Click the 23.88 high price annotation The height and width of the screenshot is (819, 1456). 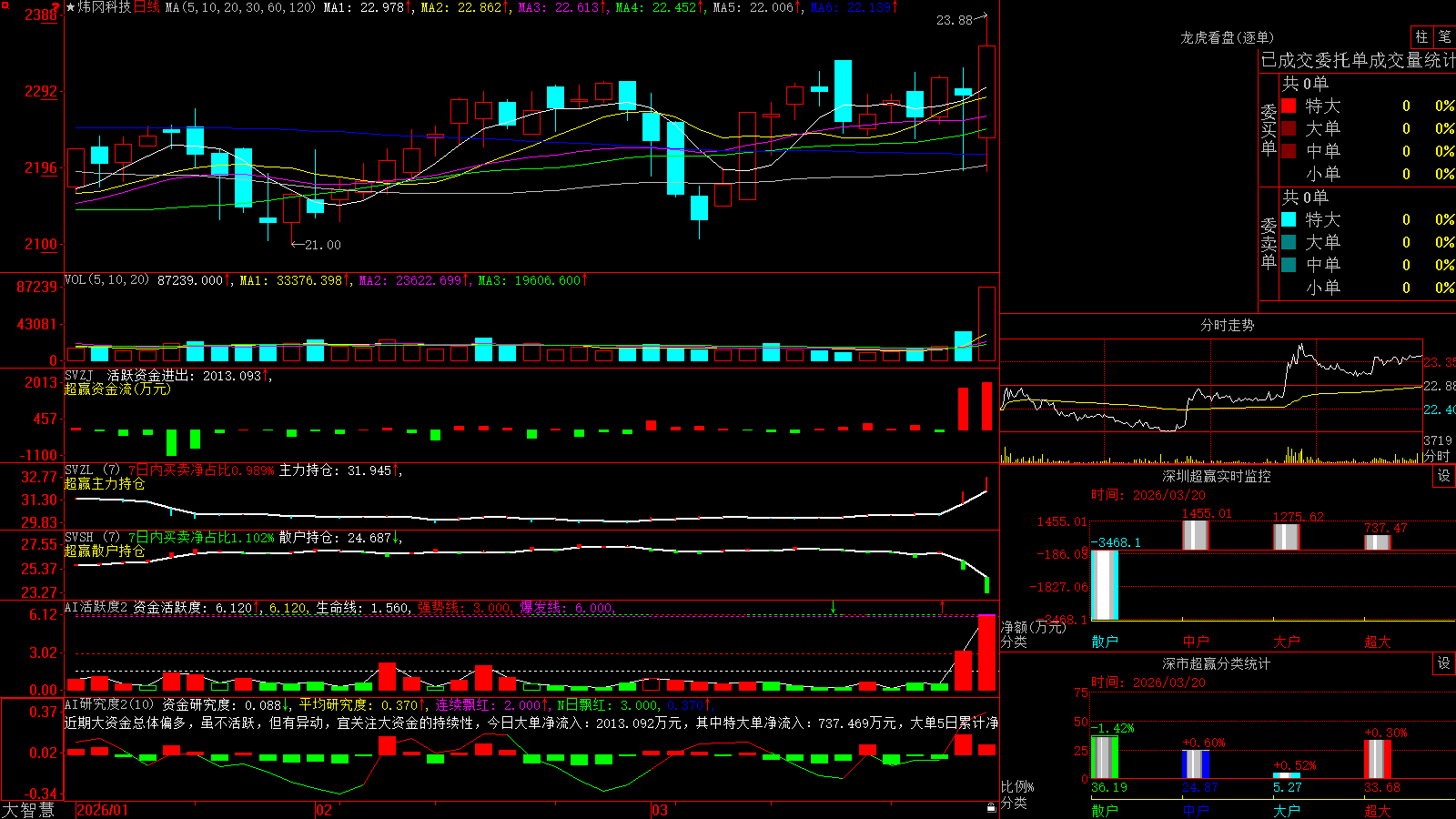click(954, 20)
